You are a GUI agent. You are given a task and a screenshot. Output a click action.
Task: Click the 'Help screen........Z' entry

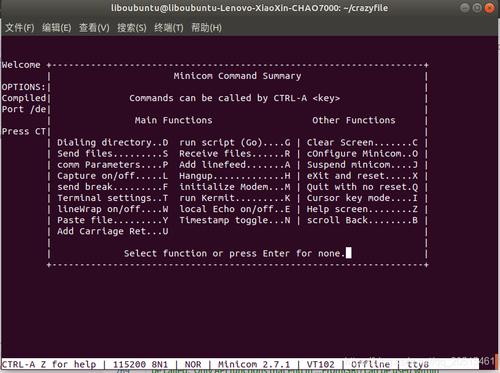point(362,209)
